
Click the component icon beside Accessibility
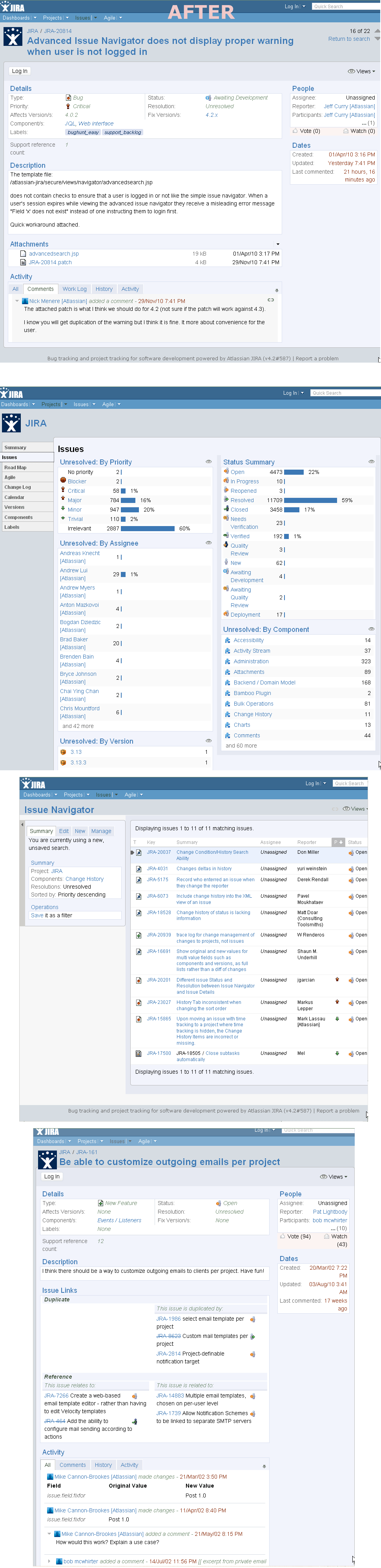click(228, 641)
